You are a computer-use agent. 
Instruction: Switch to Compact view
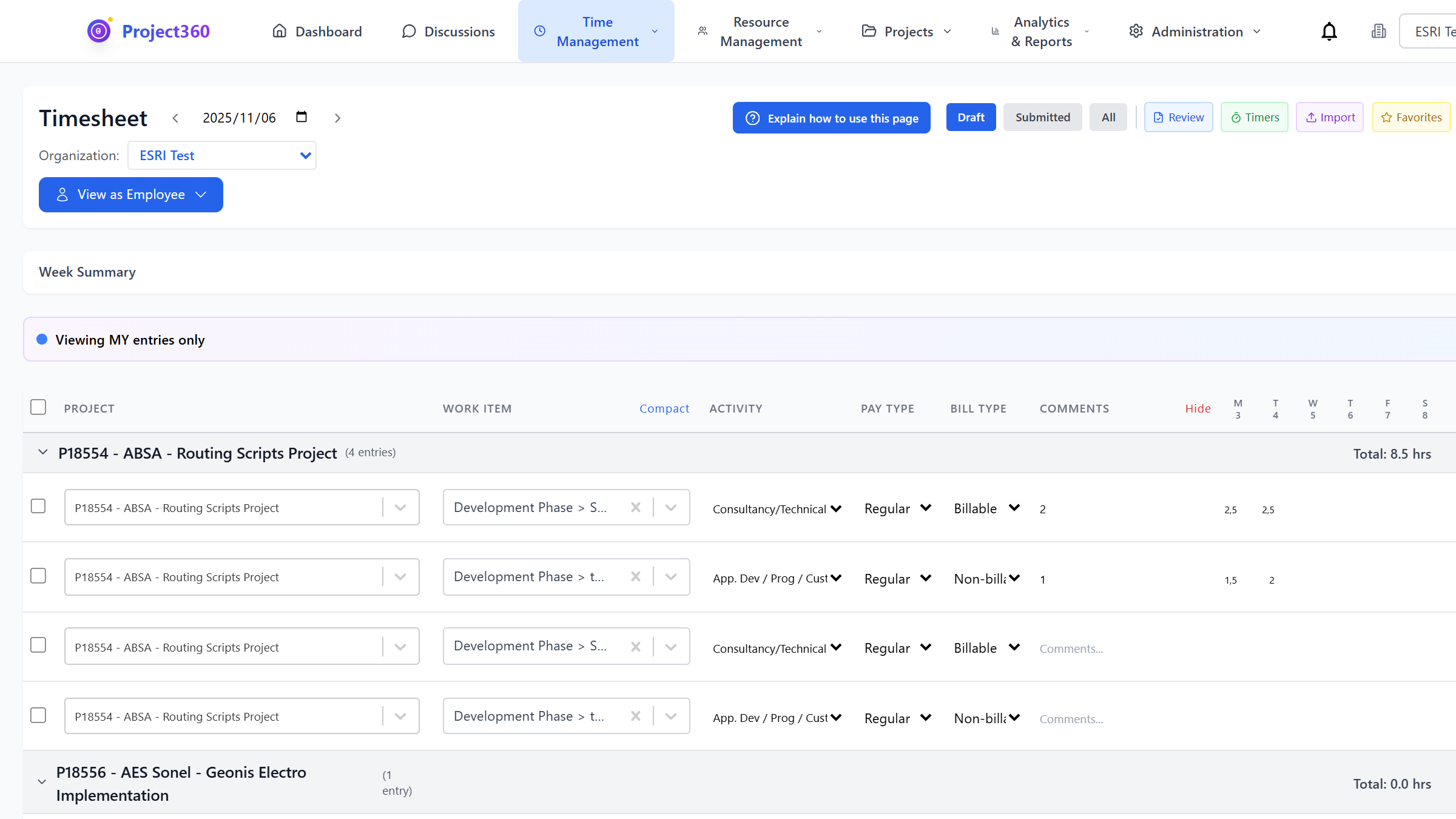[x=664, y=408]
